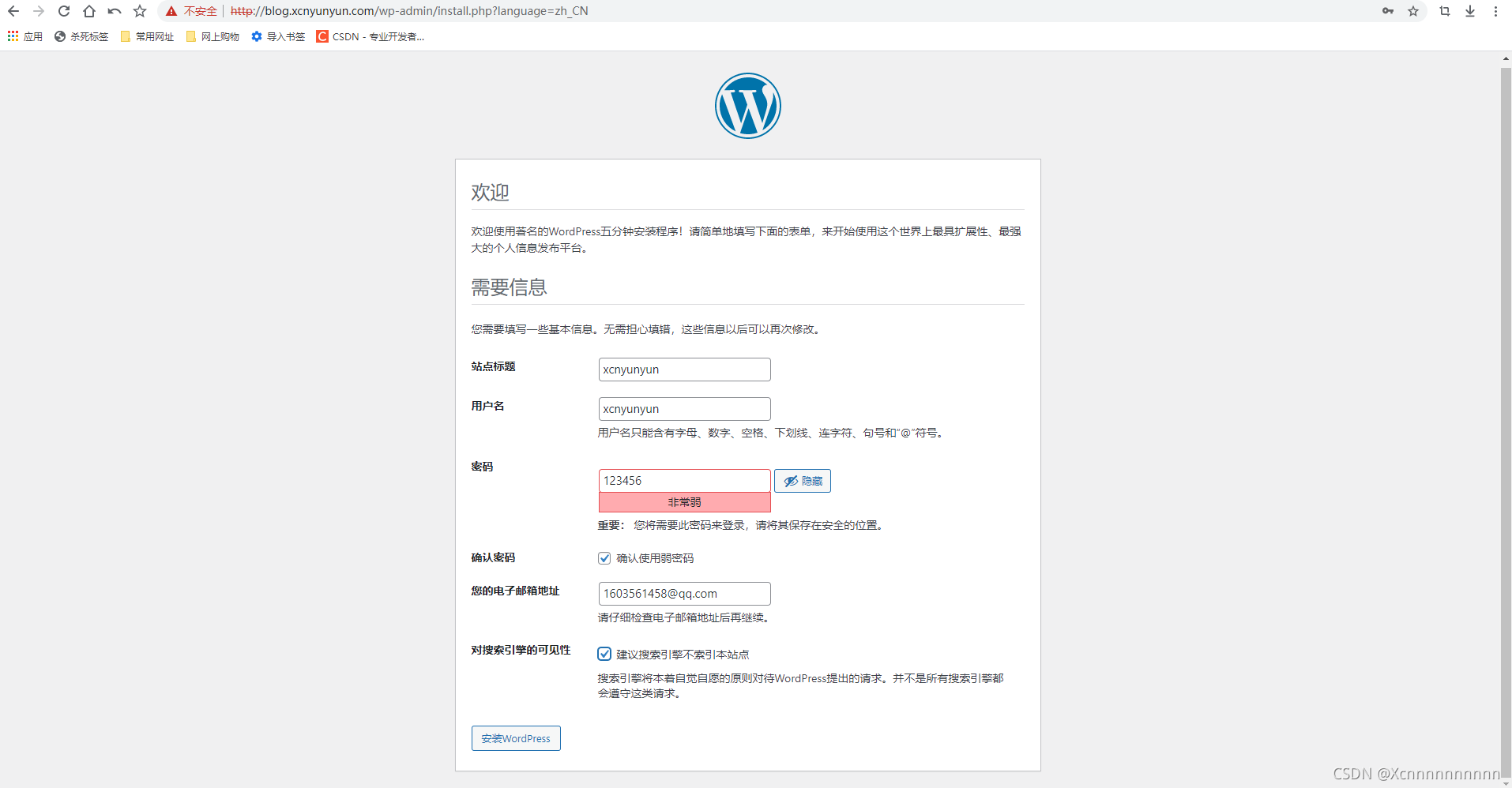1512x788 pixels.
Task: Click the WordPress logo
Action: (748, 106)
